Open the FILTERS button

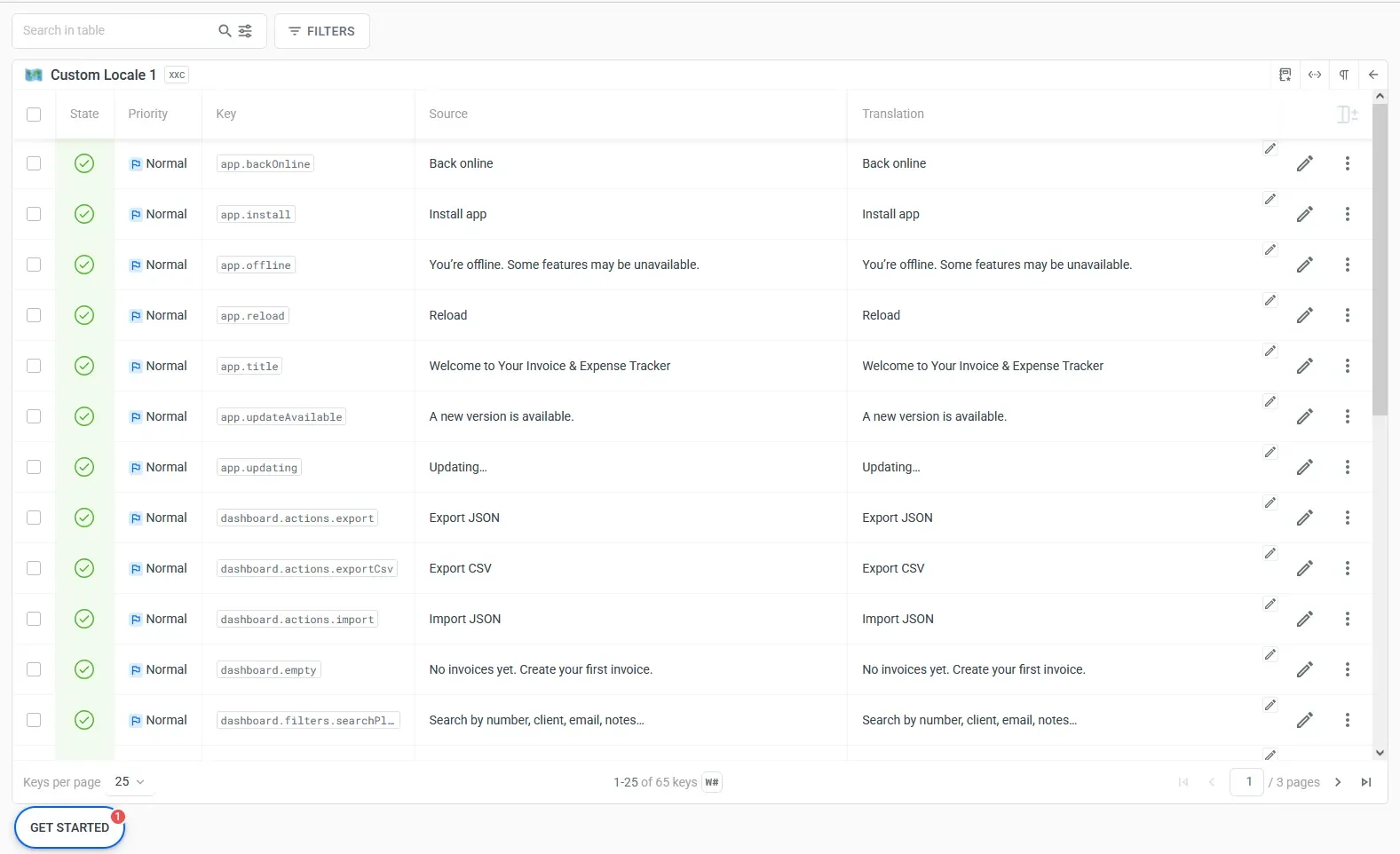[x=321, y=31]
